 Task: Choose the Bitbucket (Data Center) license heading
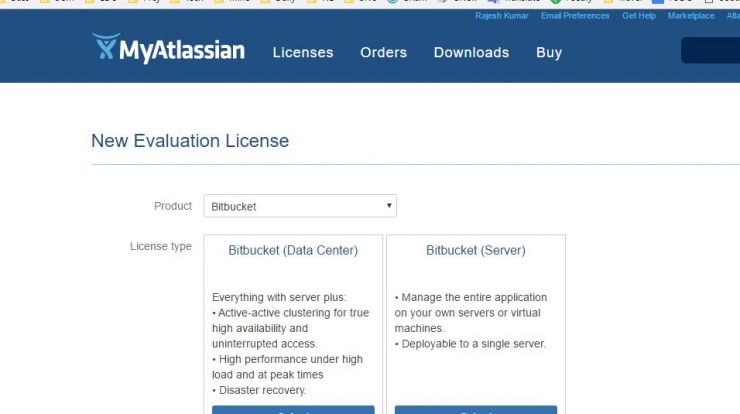point(293,250)
